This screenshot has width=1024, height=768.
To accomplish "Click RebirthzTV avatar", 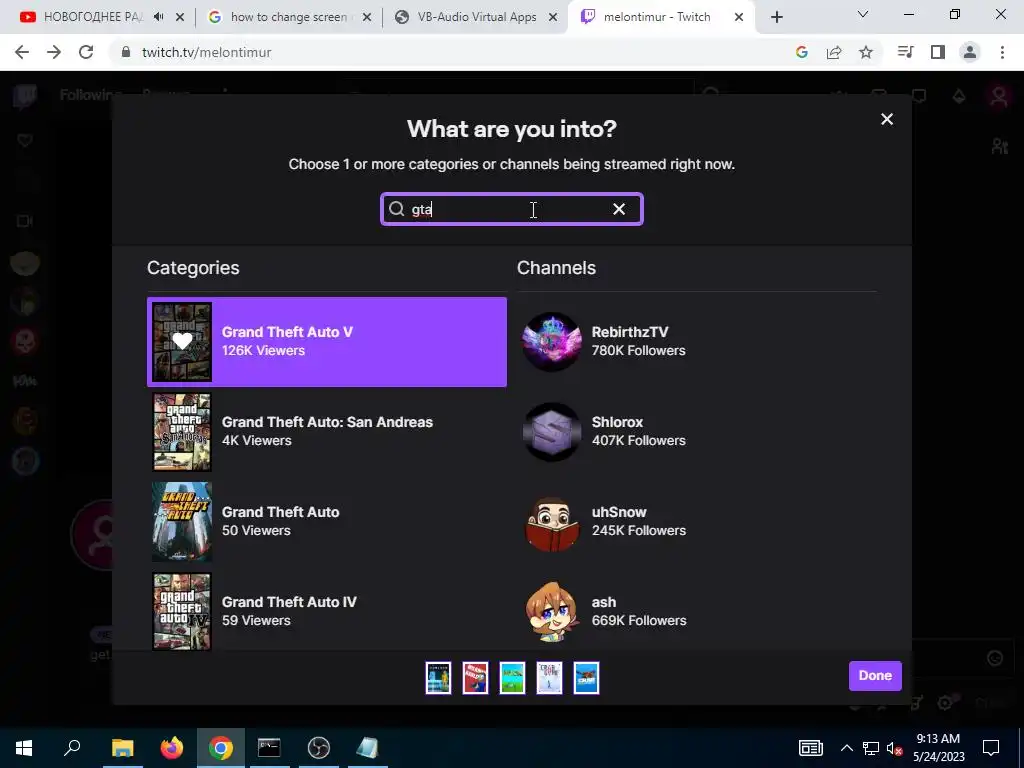I will point(552,342).
